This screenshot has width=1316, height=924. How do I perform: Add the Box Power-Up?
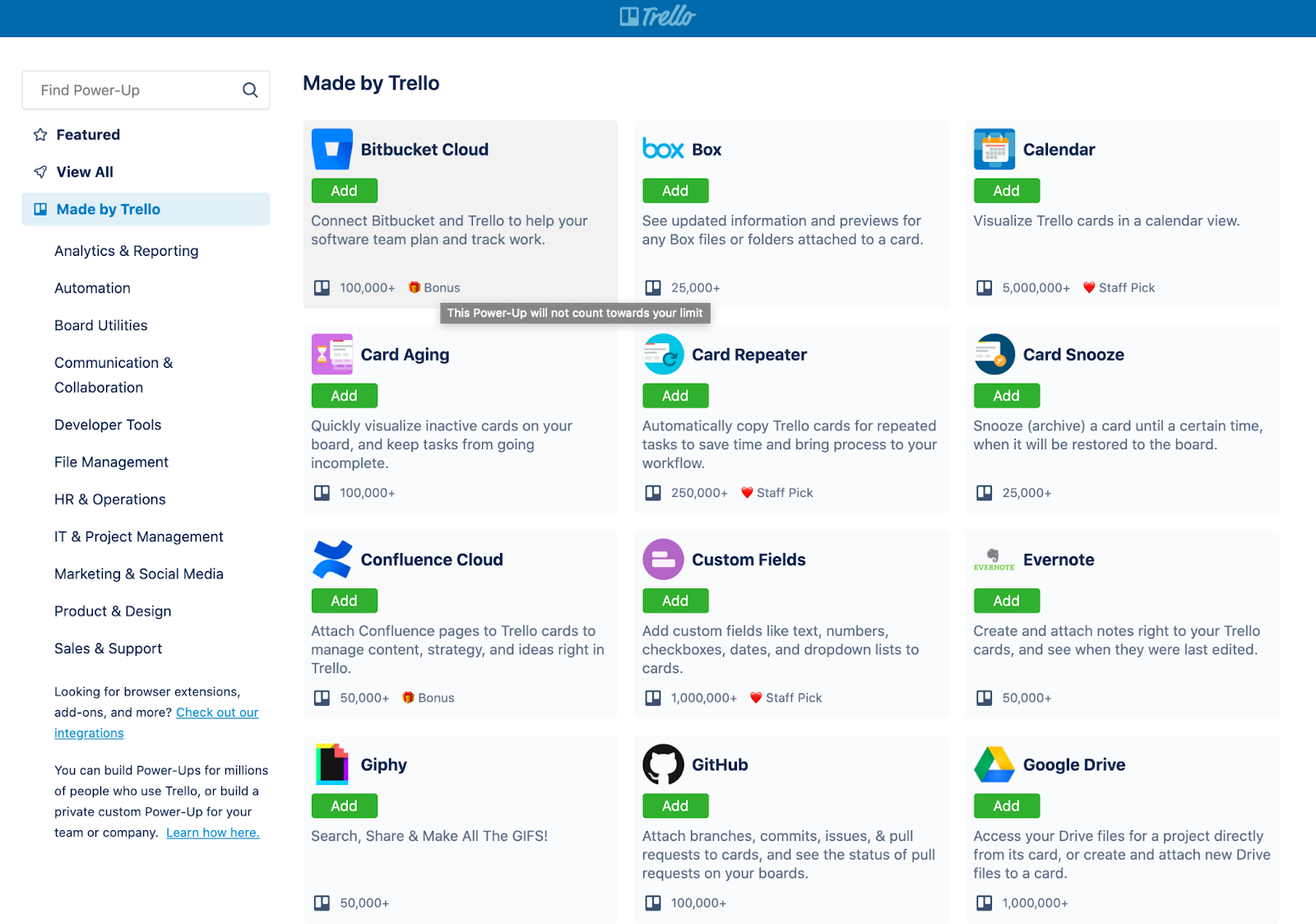(675, 190)
